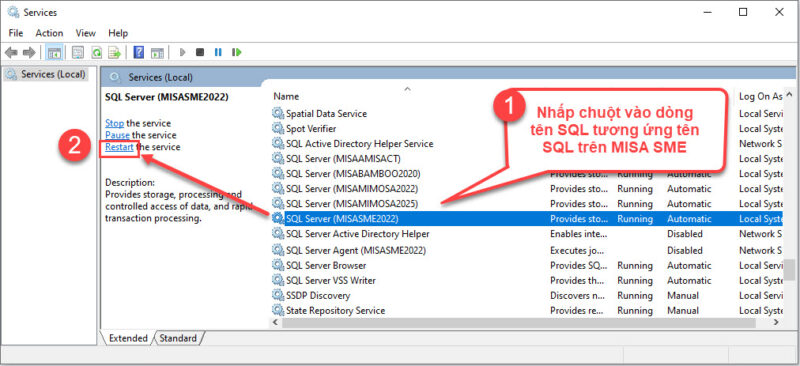This screenshot has width=800, height=366.
Task: Open the blue Help question-mark toolbar icon
Action: 138,52
